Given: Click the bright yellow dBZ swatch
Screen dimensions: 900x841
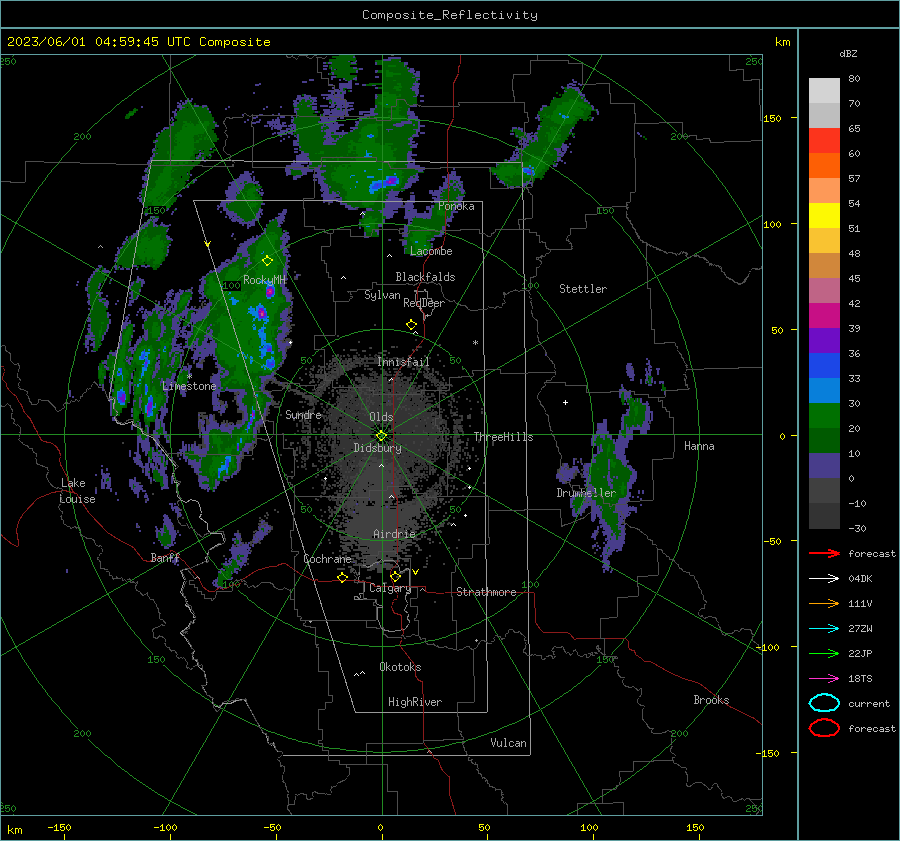Looking at the screenshot, I should [824, 215].
